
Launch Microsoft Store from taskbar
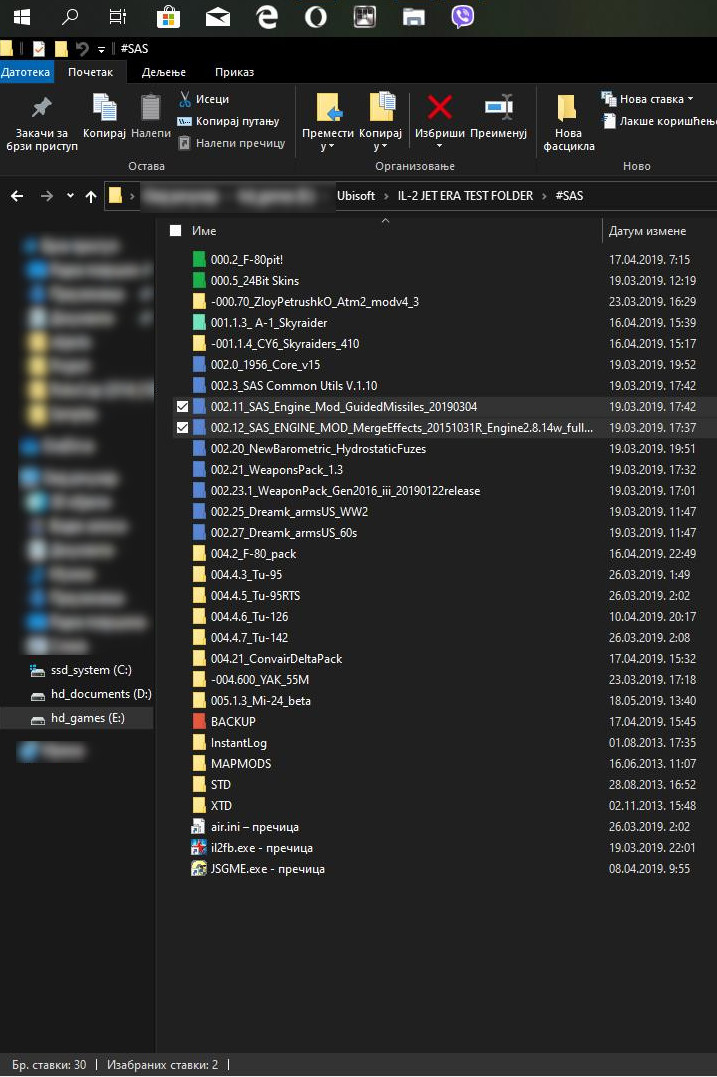(x=168, y=16)
